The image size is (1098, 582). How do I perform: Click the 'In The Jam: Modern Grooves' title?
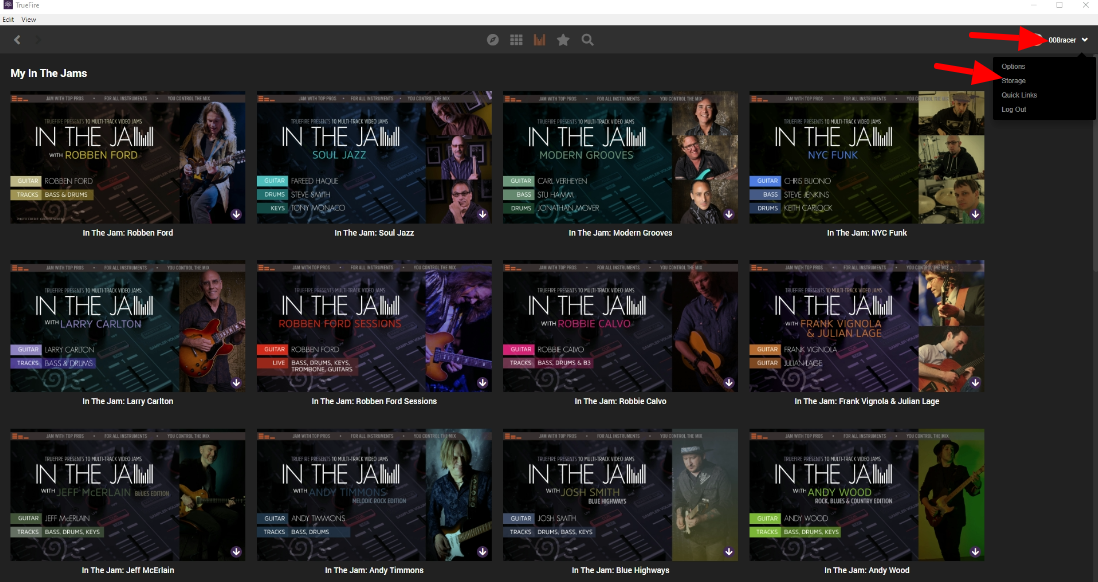click(620, 233)
